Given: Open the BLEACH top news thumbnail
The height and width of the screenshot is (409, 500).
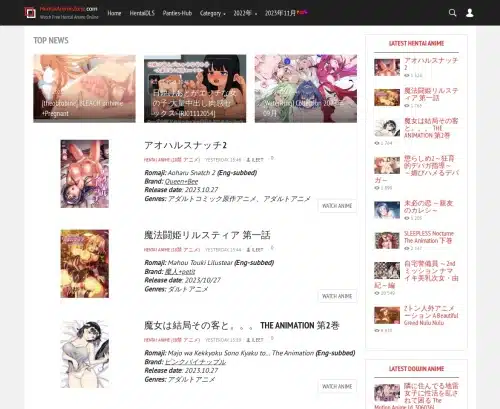Looking at the screenshot, I should pos(84,89).
